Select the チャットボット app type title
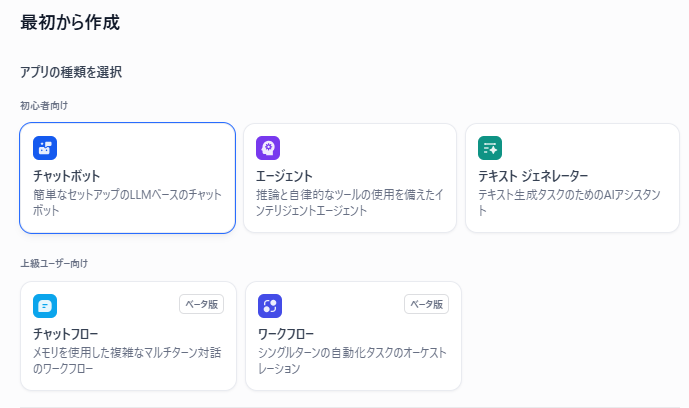 [67, 176]
